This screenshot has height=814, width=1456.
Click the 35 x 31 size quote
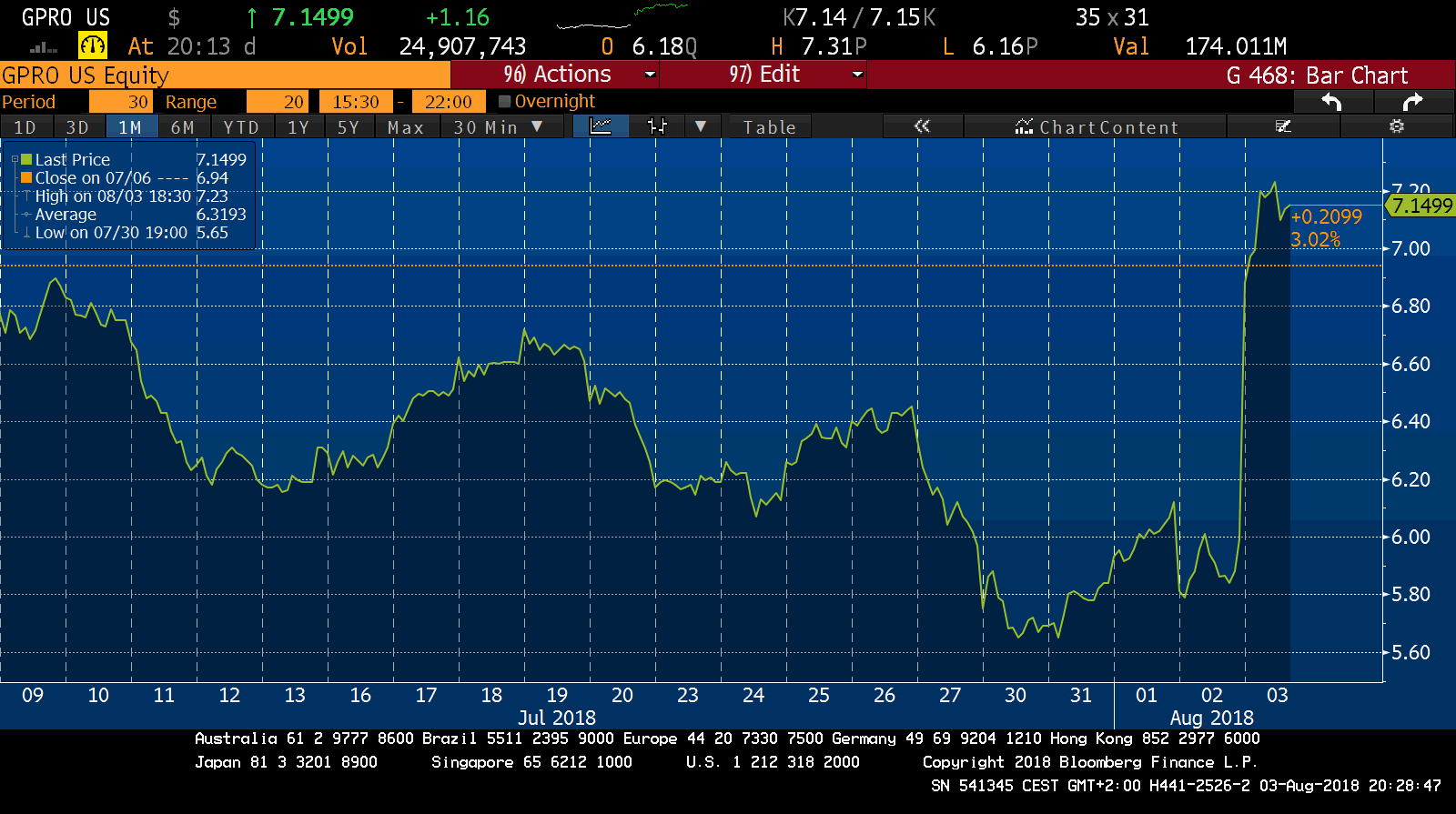tap(1112, 17)
